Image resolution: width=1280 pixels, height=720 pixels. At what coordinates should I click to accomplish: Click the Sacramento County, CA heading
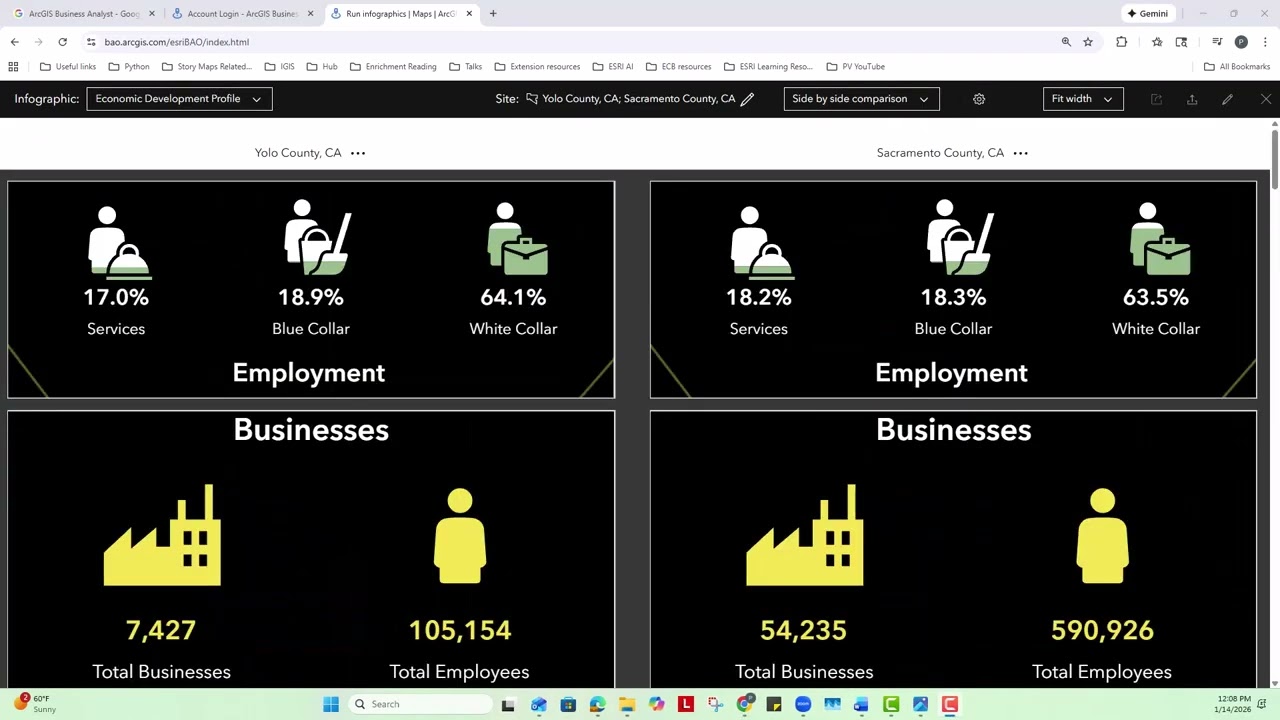pyautogui.click(x=940, y=153)
